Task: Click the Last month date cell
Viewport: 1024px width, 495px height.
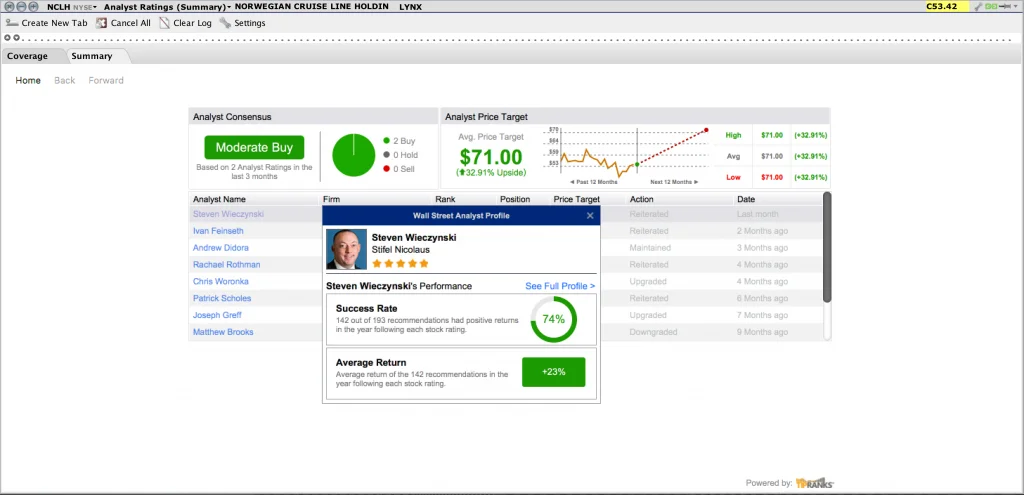Action: 758,214
